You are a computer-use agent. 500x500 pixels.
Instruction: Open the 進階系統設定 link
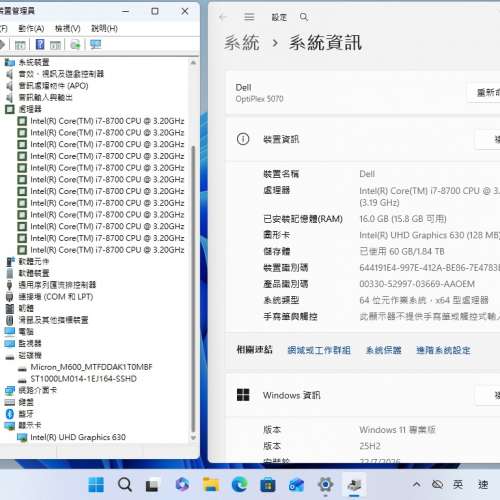(x=443, y=350)
